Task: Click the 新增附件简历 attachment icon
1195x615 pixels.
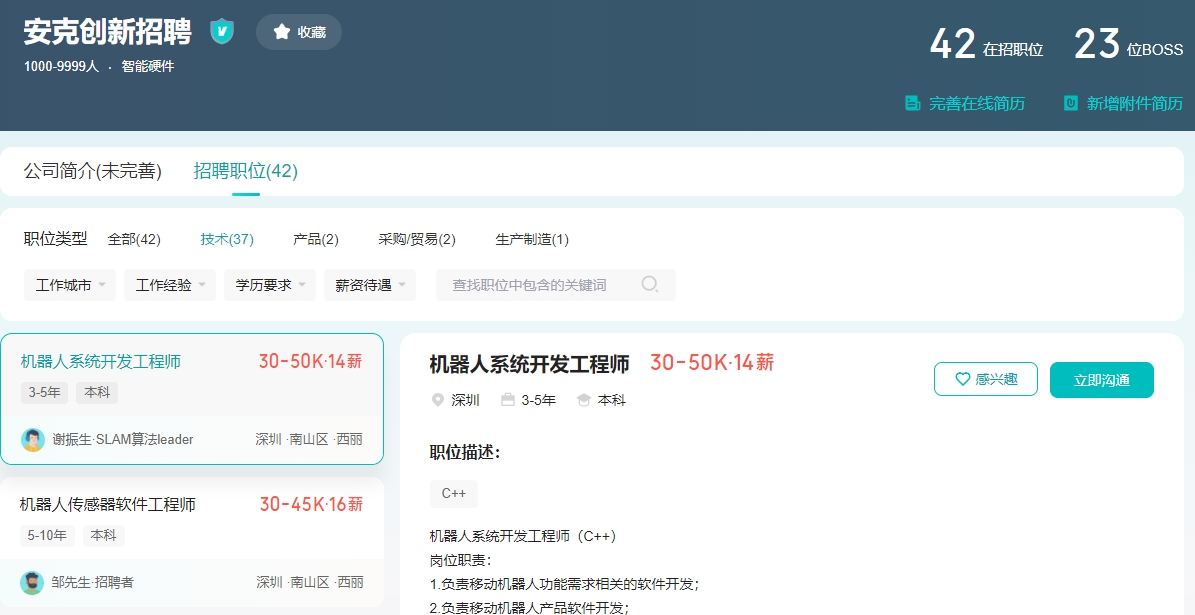Action: click(x=1071, y=103)
